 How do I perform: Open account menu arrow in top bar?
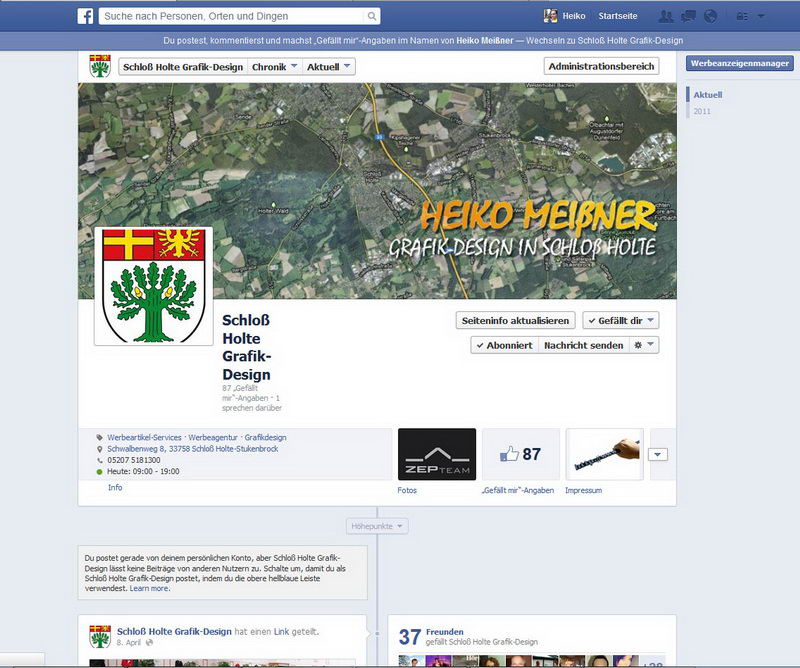click(x=761, y=16)
